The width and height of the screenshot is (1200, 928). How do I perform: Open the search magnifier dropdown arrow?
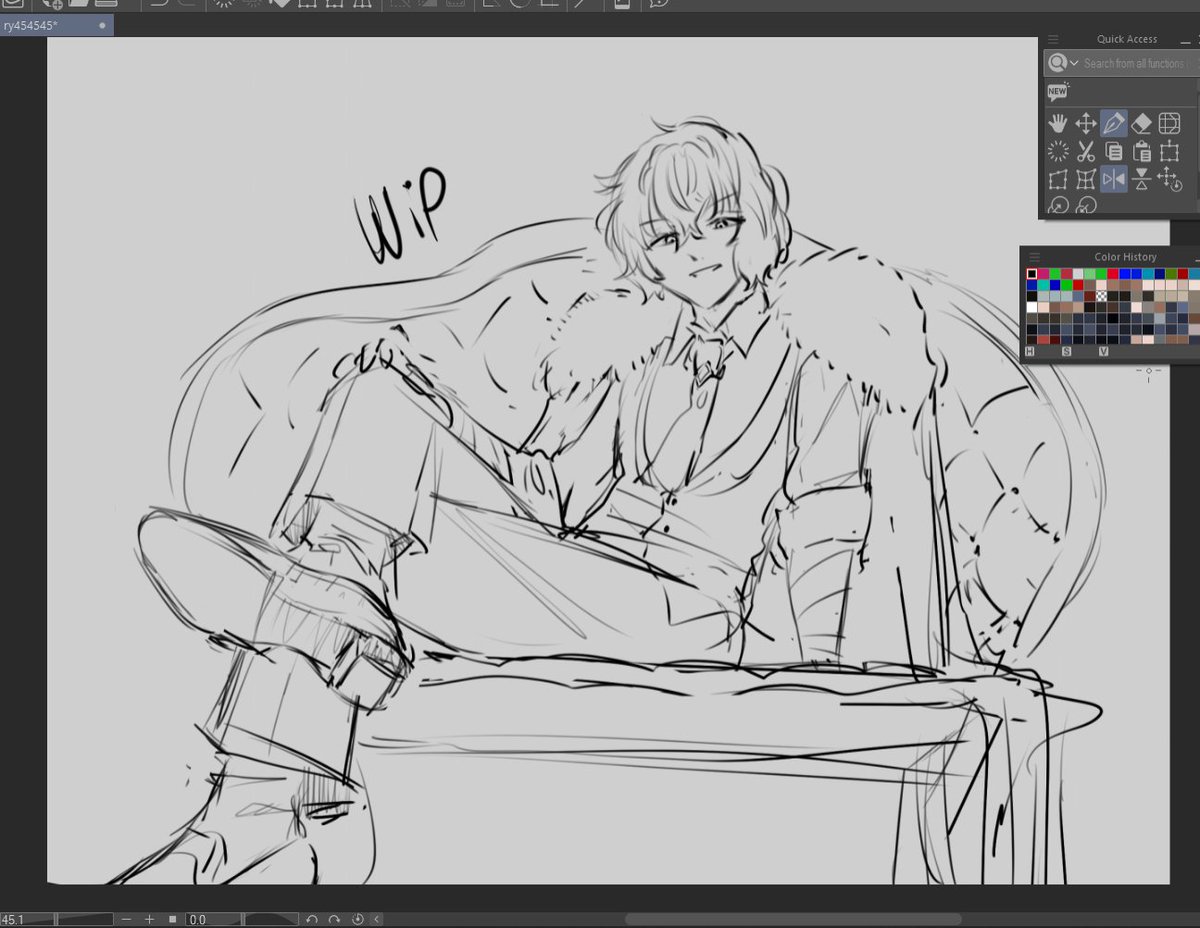1074,64
